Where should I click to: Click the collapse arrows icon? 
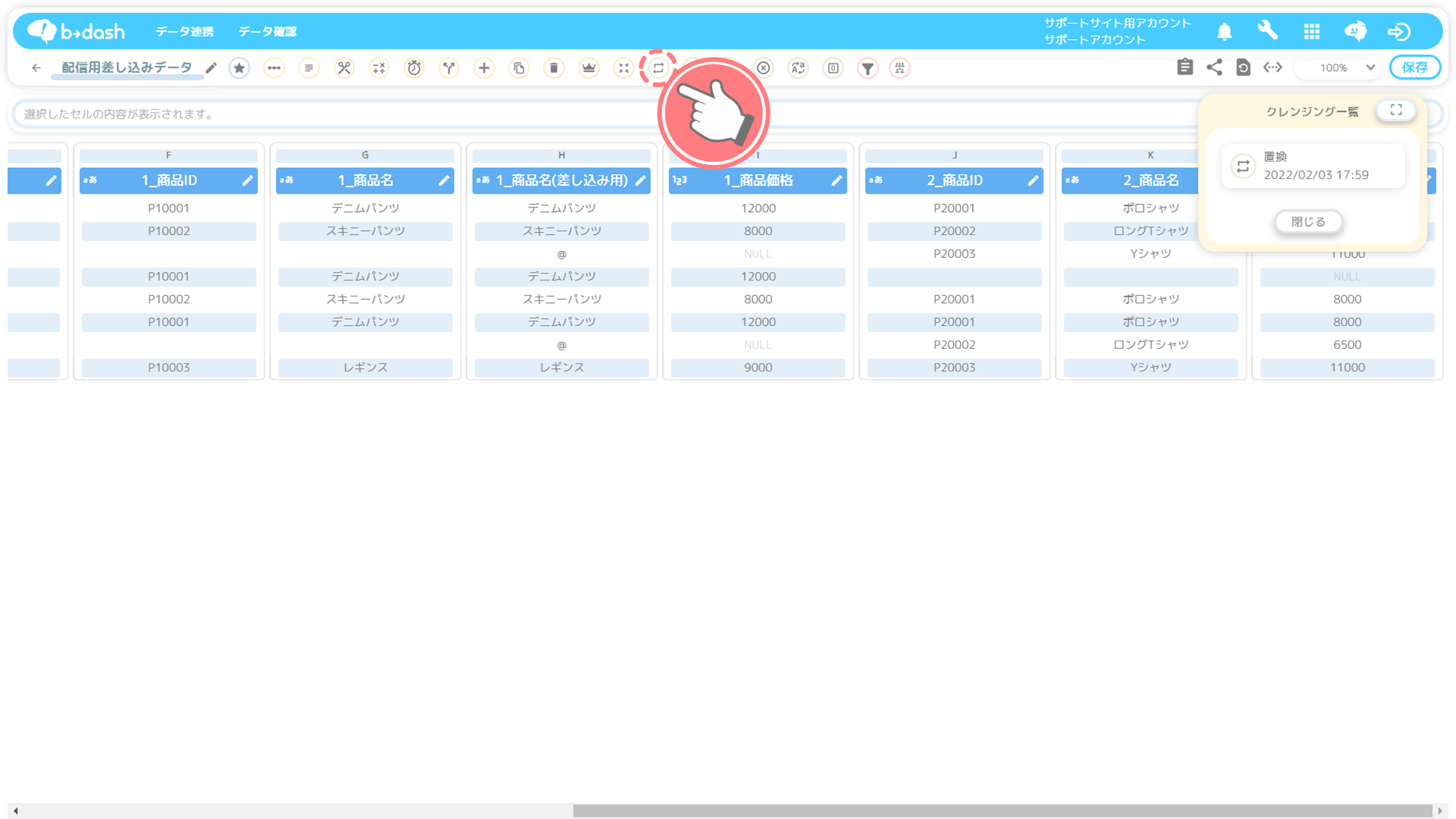click(624, 68)
